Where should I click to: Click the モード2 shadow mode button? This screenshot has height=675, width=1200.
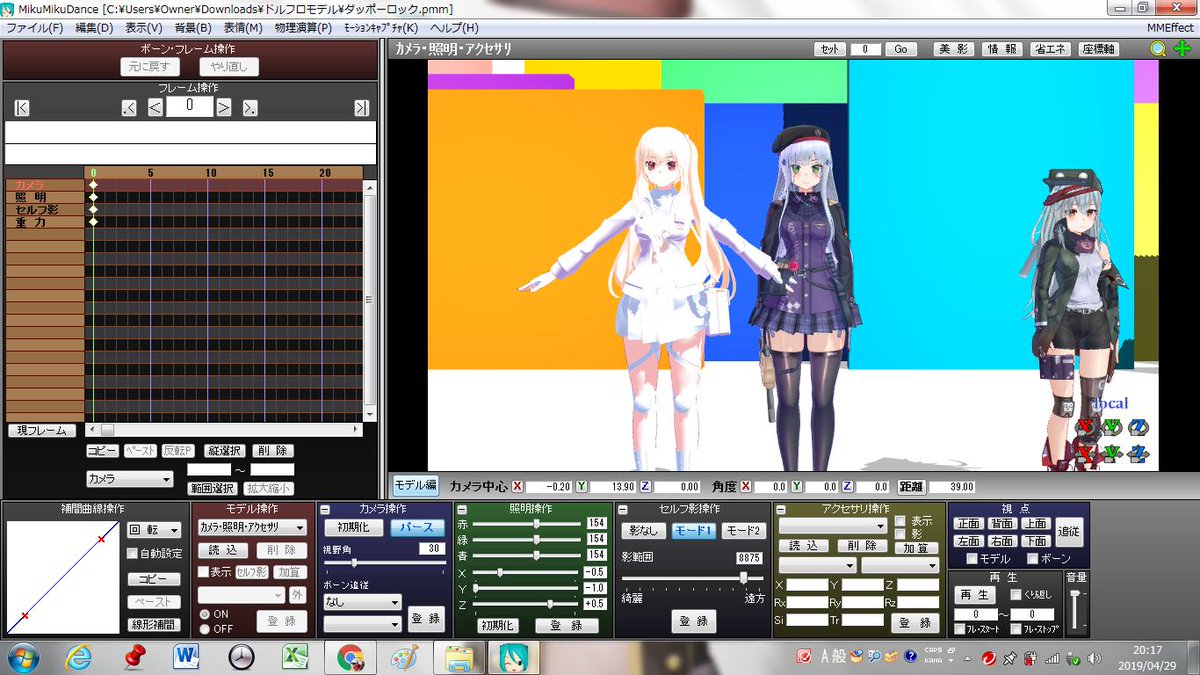click(x=743, y=530)
